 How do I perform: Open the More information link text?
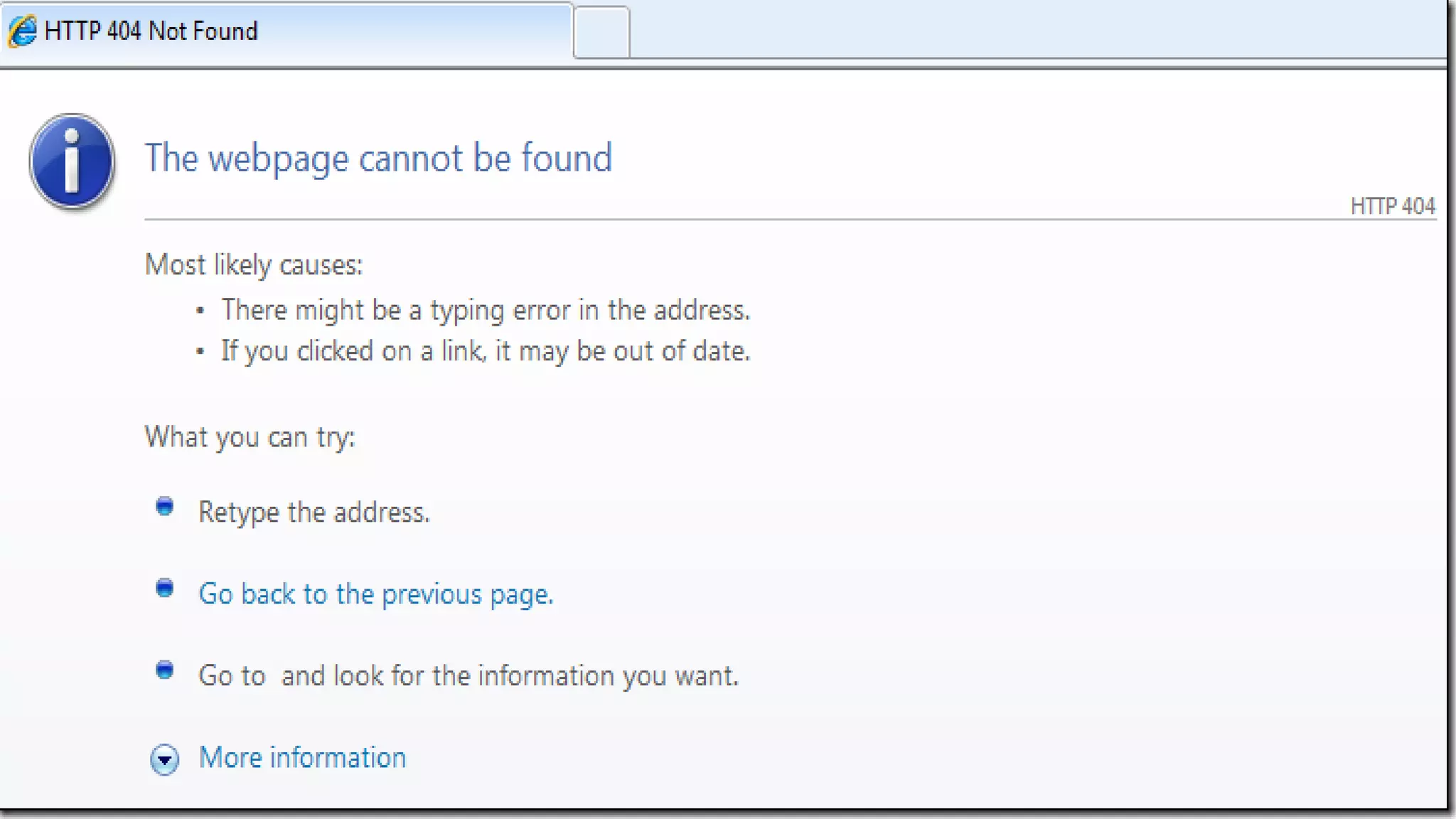tap(302, 758)
